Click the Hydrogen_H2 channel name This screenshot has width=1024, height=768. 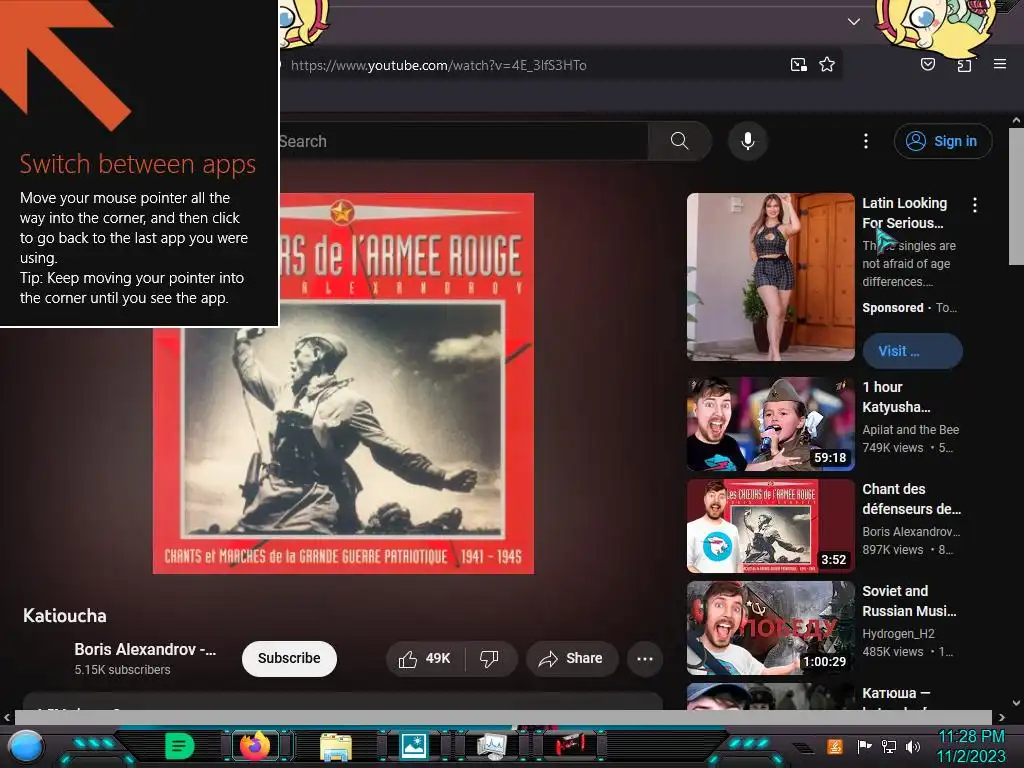coord(899,633)
